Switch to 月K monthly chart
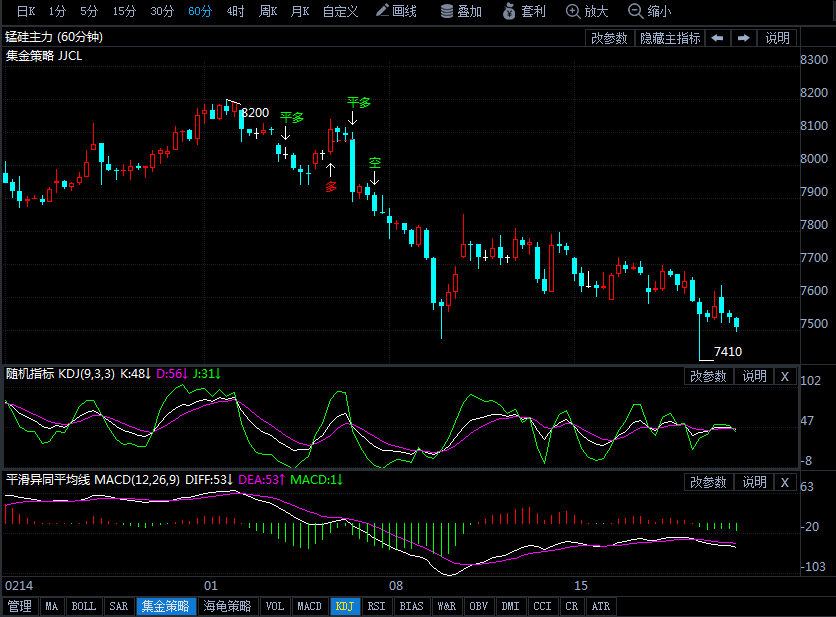 coord(300,11)
